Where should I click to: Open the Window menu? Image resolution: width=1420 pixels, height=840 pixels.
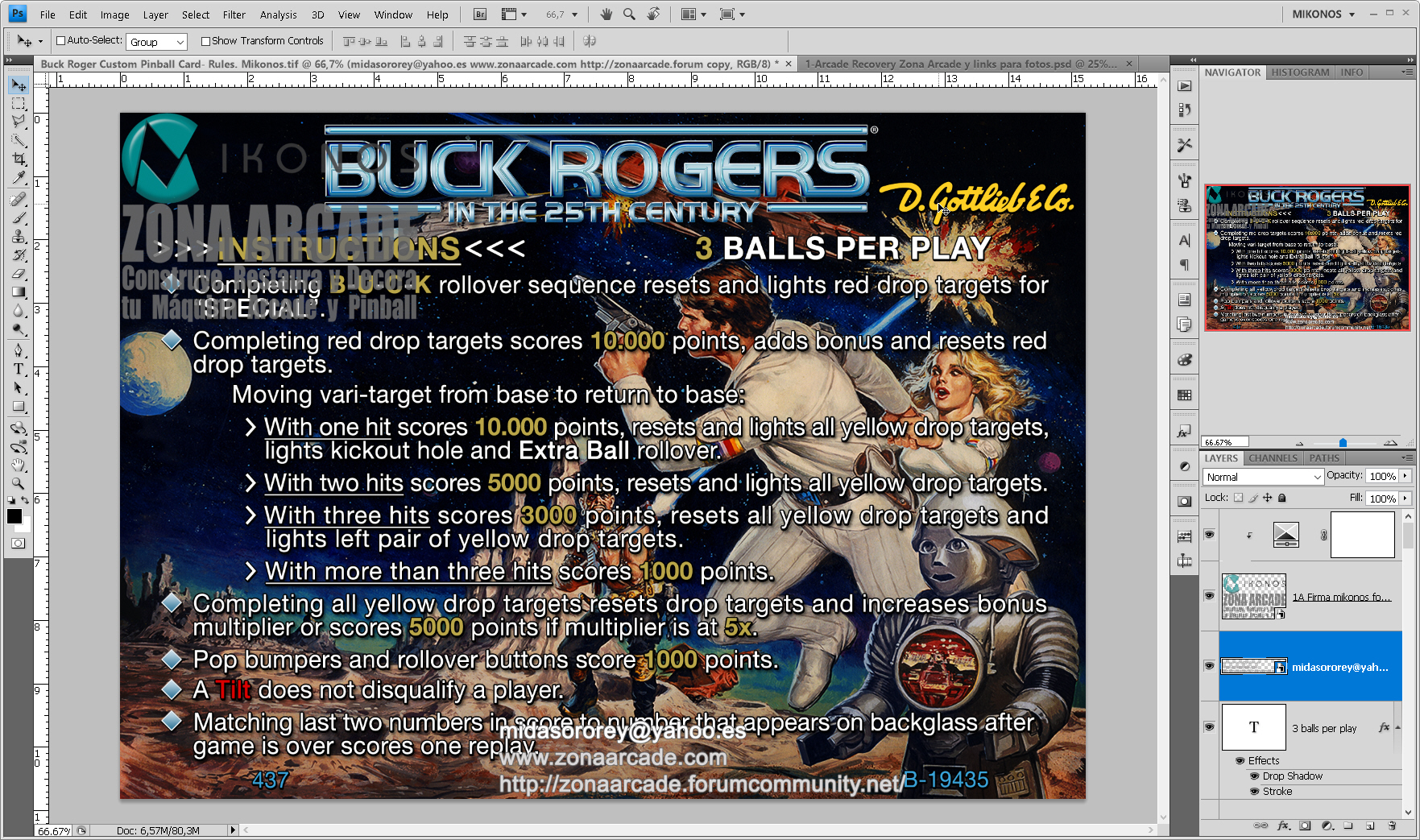point(393,14)
